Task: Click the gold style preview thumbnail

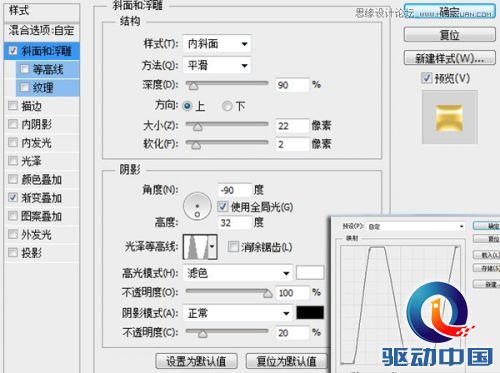Action: point(450,117)
